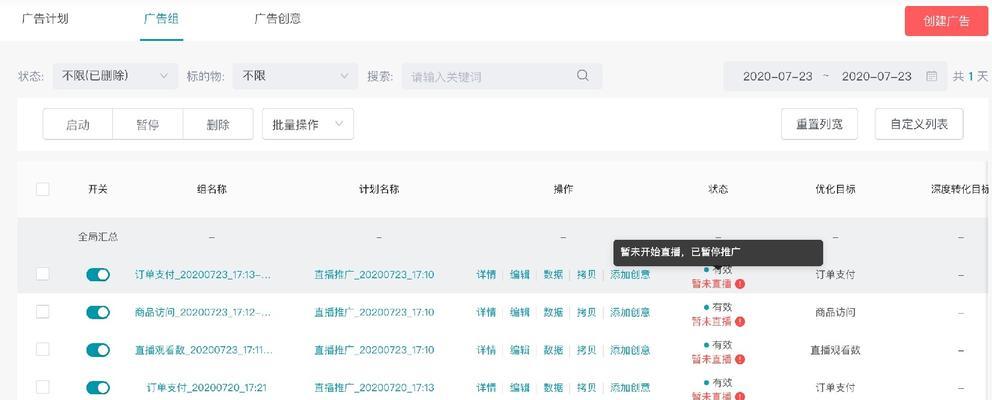
Task: Click 添加创意 in 订单支付_20200723 row
Action: 630,274
